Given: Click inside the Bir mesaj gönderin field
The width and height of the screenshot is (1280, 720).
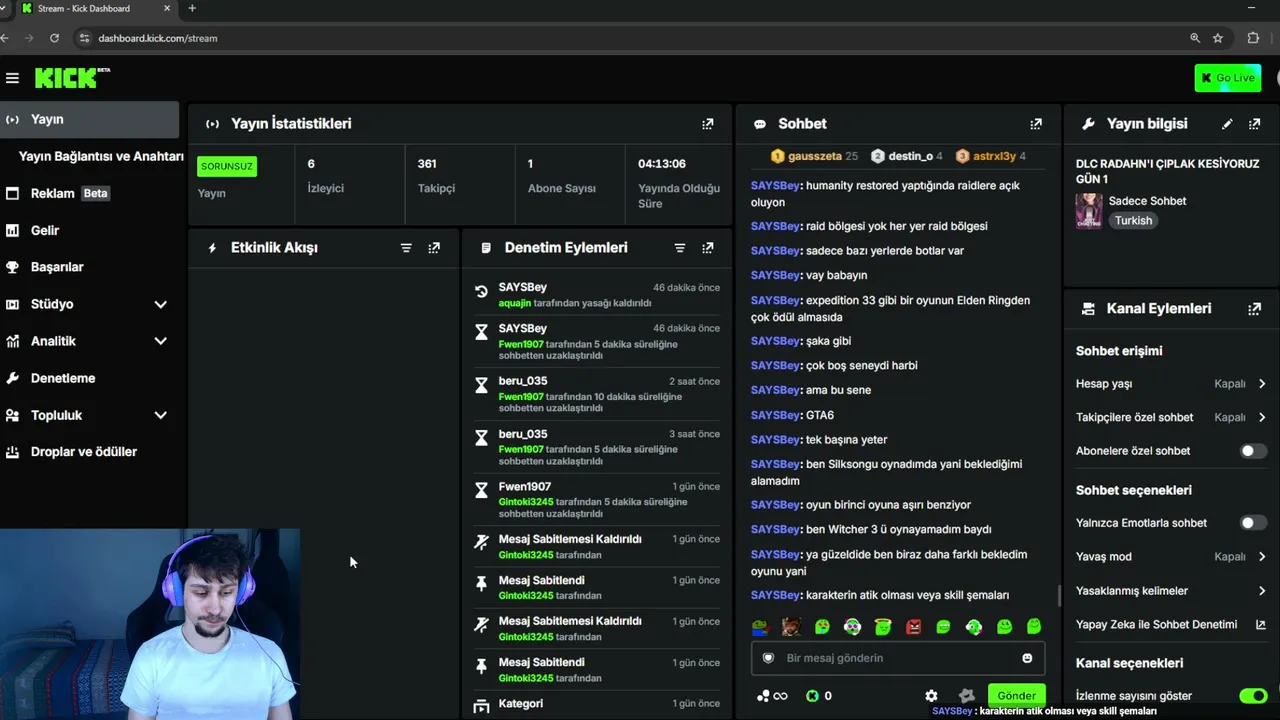Looking at the screenshot, I should 898,658.
